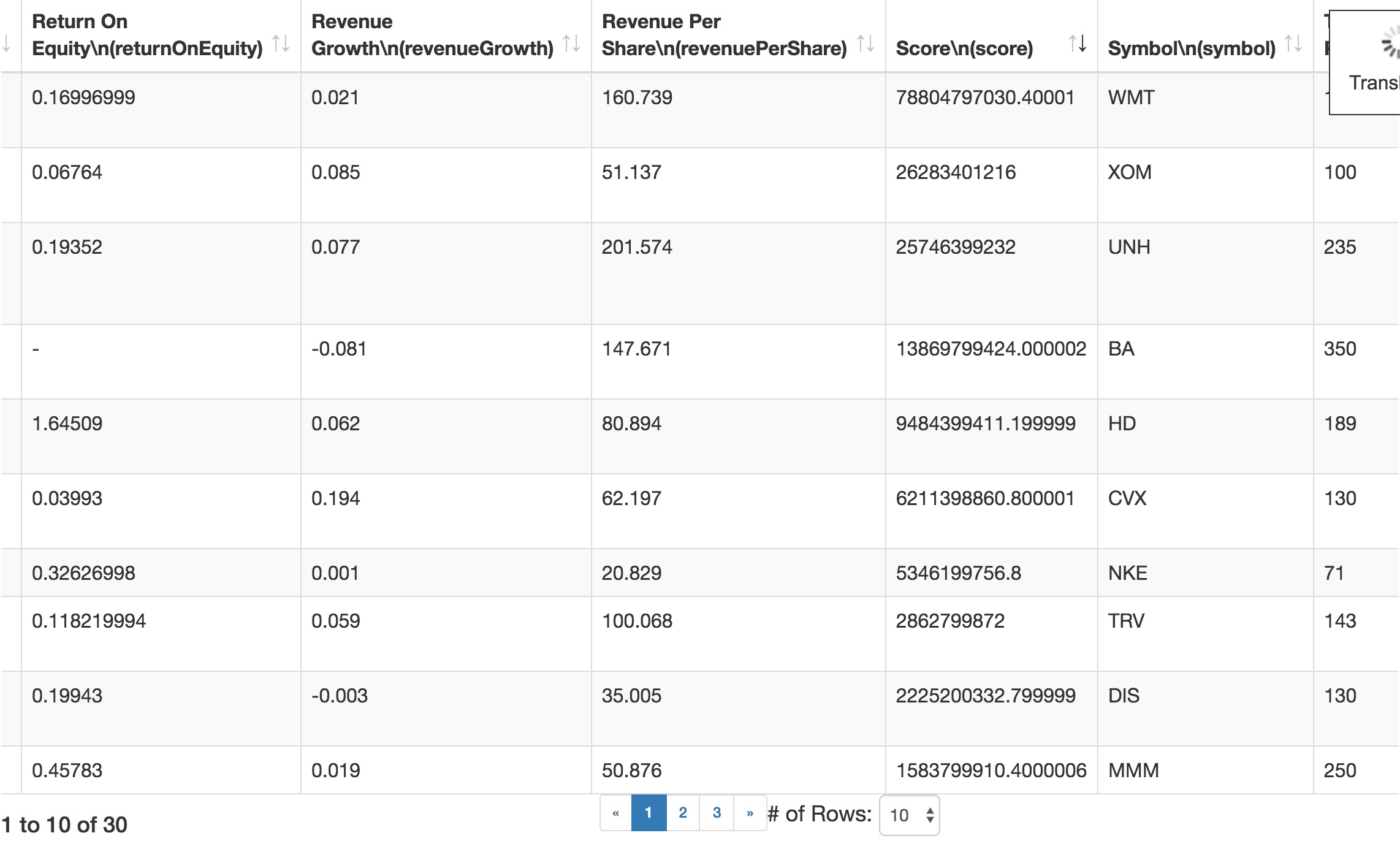The width and height of the screenshot is (1400, 841).
Task: Go to pagination page 2
Action: pos(683,813)
